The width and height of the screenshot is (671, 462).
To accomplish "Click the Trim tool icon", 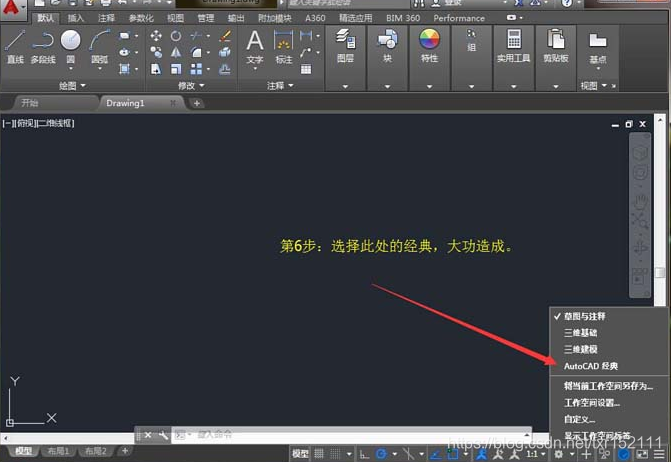I will point(196,36).
